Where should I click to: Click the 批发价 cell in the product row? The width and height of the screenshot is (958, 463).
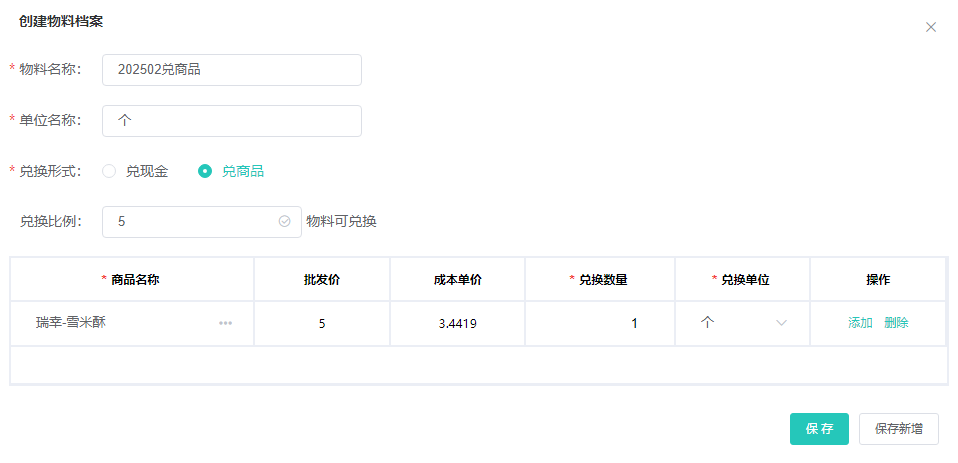coord(322,323)
